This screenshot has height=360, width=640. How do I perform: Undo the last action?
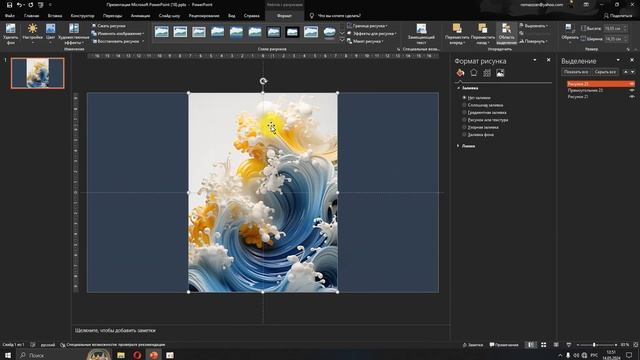point(19,5)
